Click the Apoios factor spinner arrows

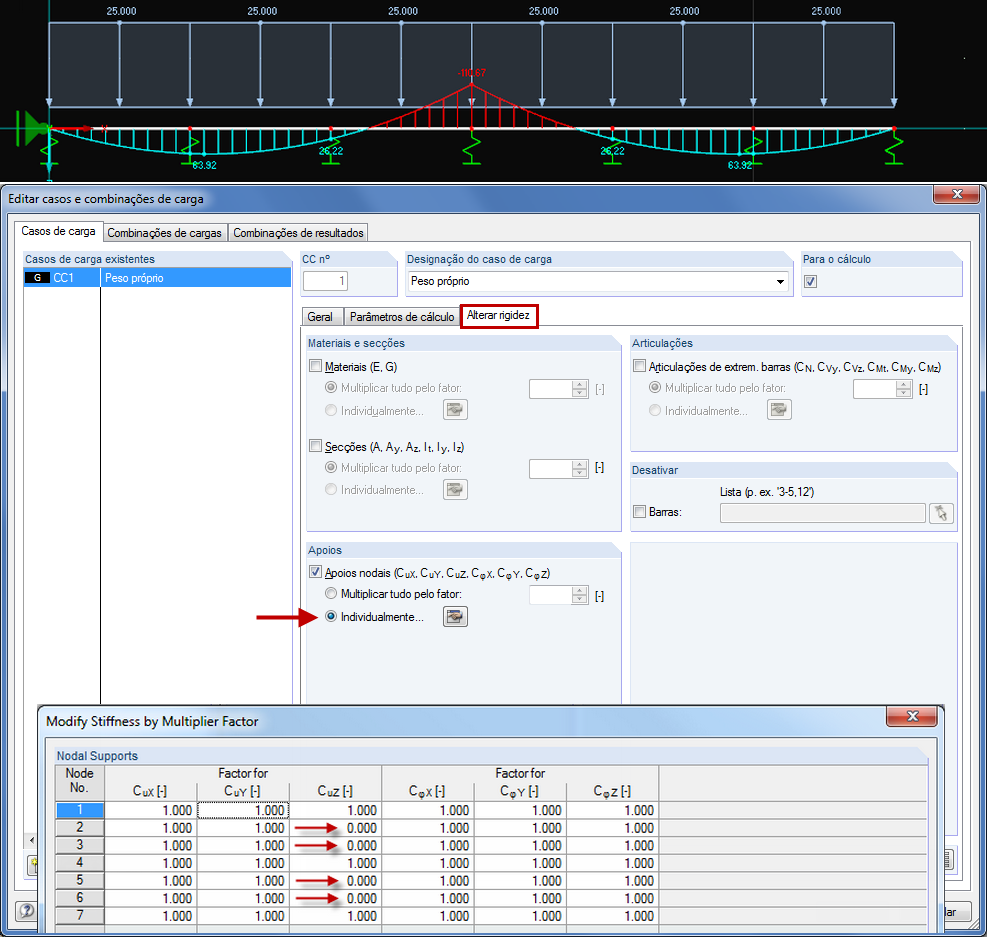580,595
